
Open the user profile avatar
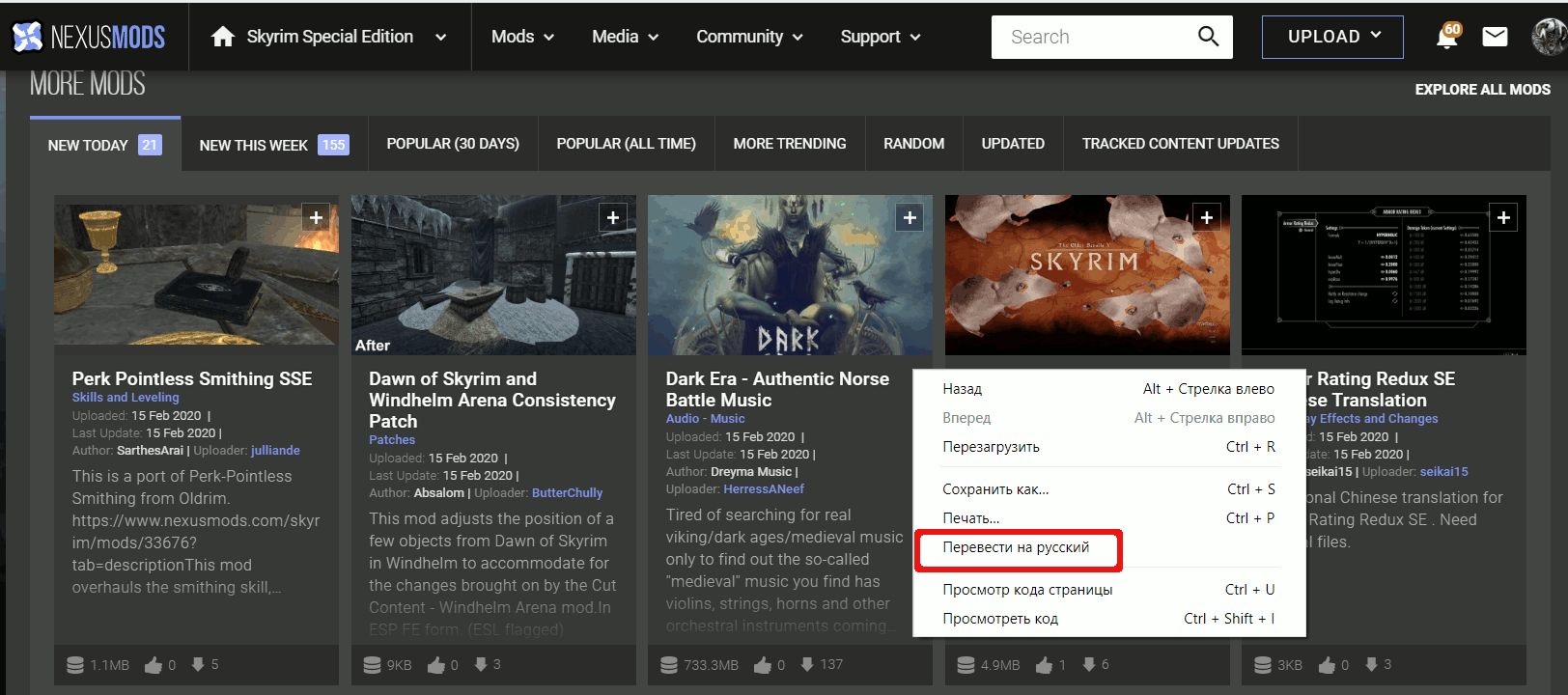pos(1549,37)
